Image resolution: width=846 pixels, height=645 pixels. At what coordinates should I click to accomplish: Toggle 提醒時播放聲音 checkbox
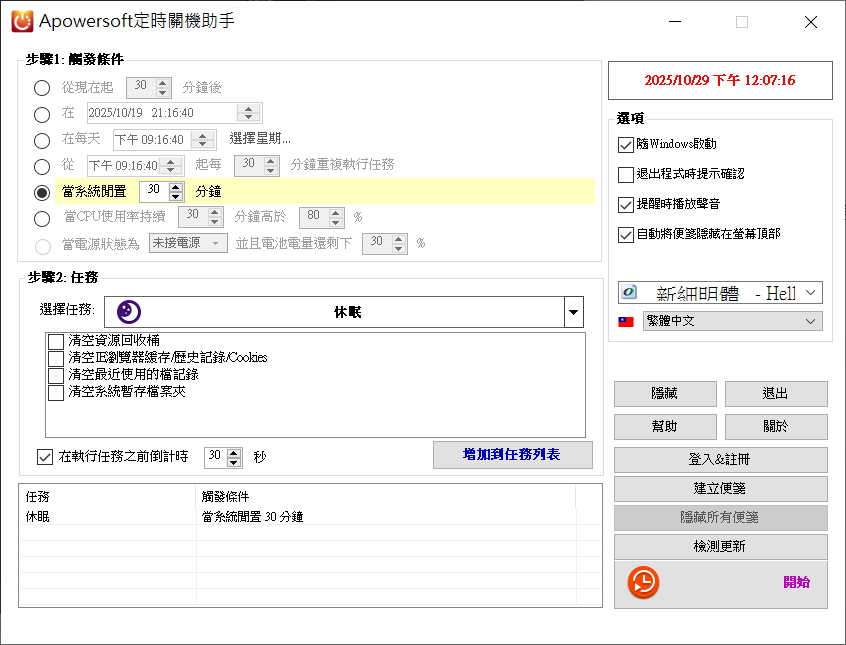click(x=625, y=205)
